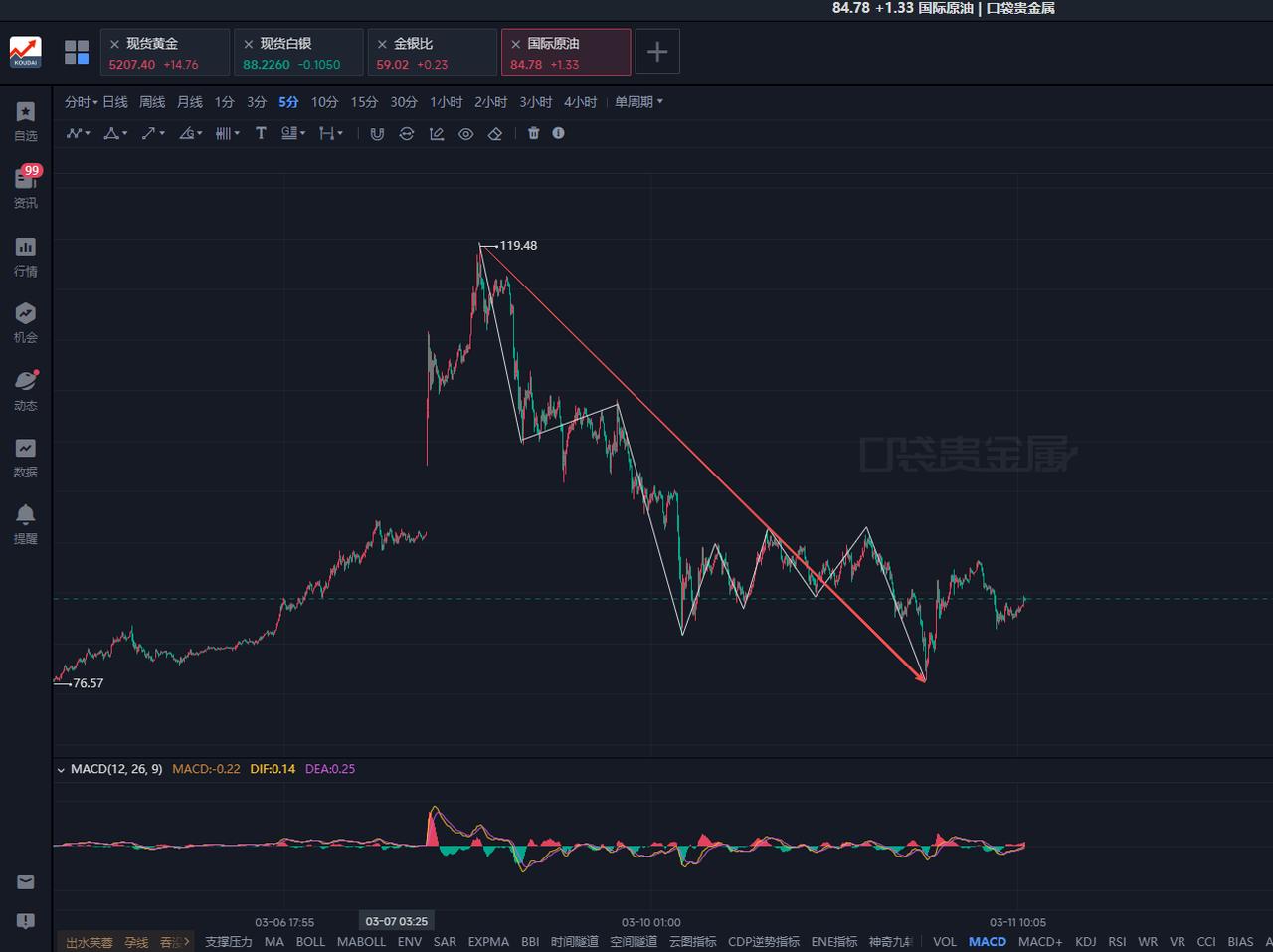
Task: Switch sub-chart to VOL
Action: click(945, 941)
